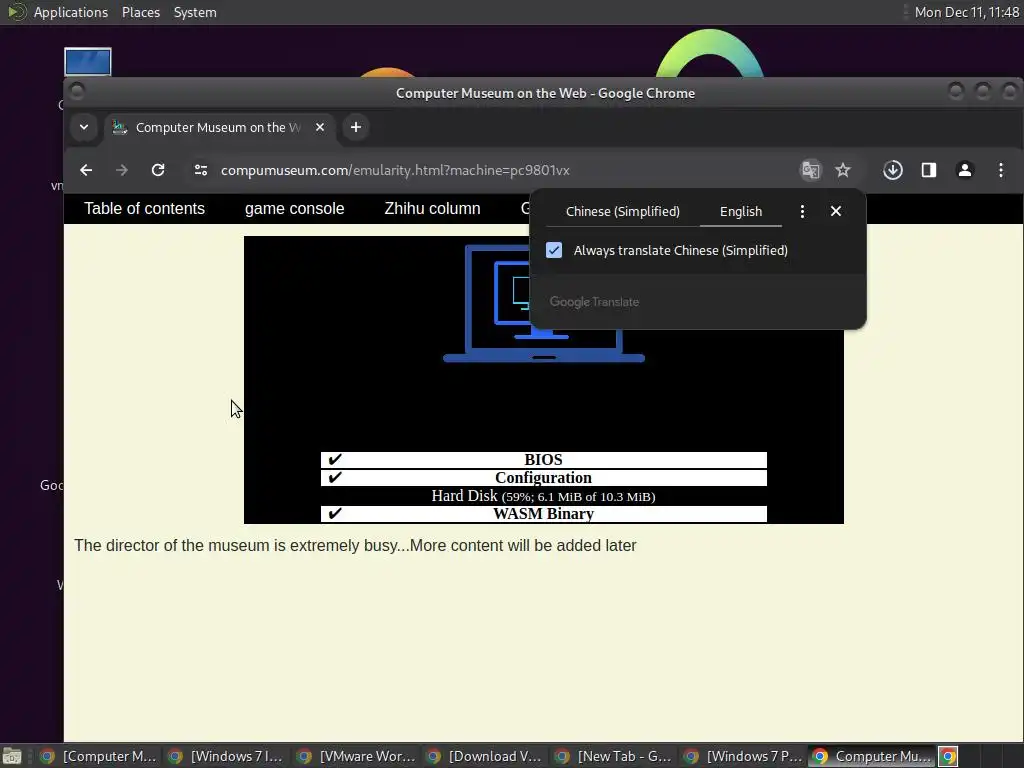Select the English tab in translate popup
Viewport: 1024px width, 768px height.
pyautogui.click(x=741, y=212)
